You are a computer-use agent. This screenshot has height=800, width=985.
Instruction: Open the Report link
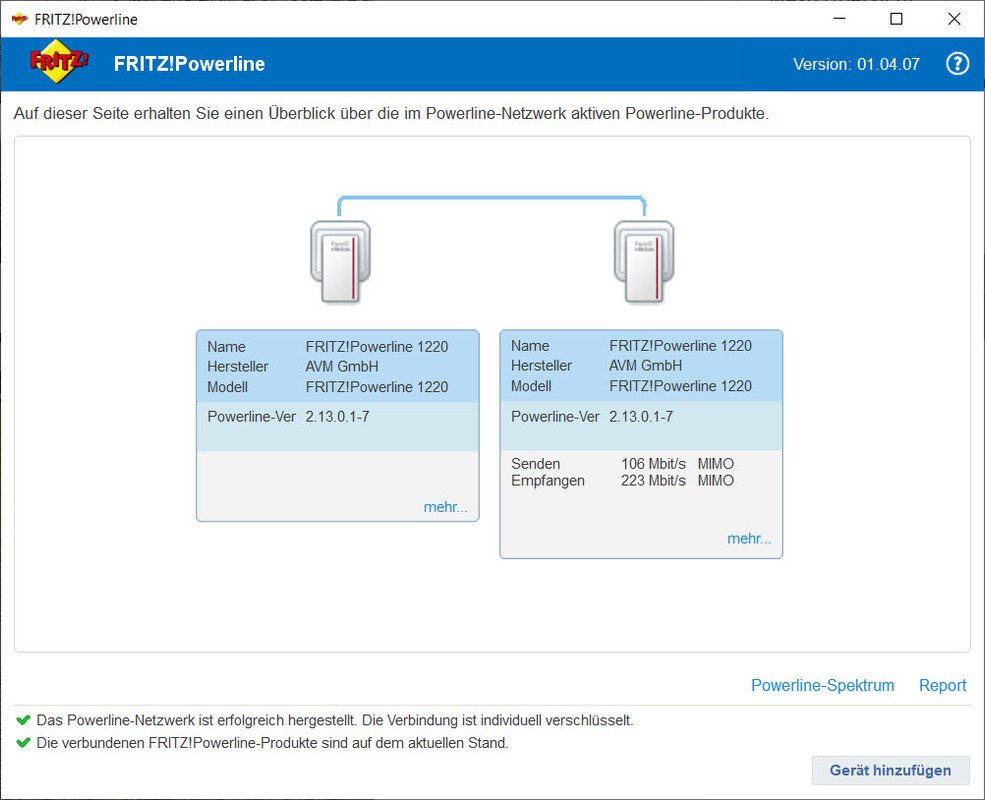click(942, 685)
